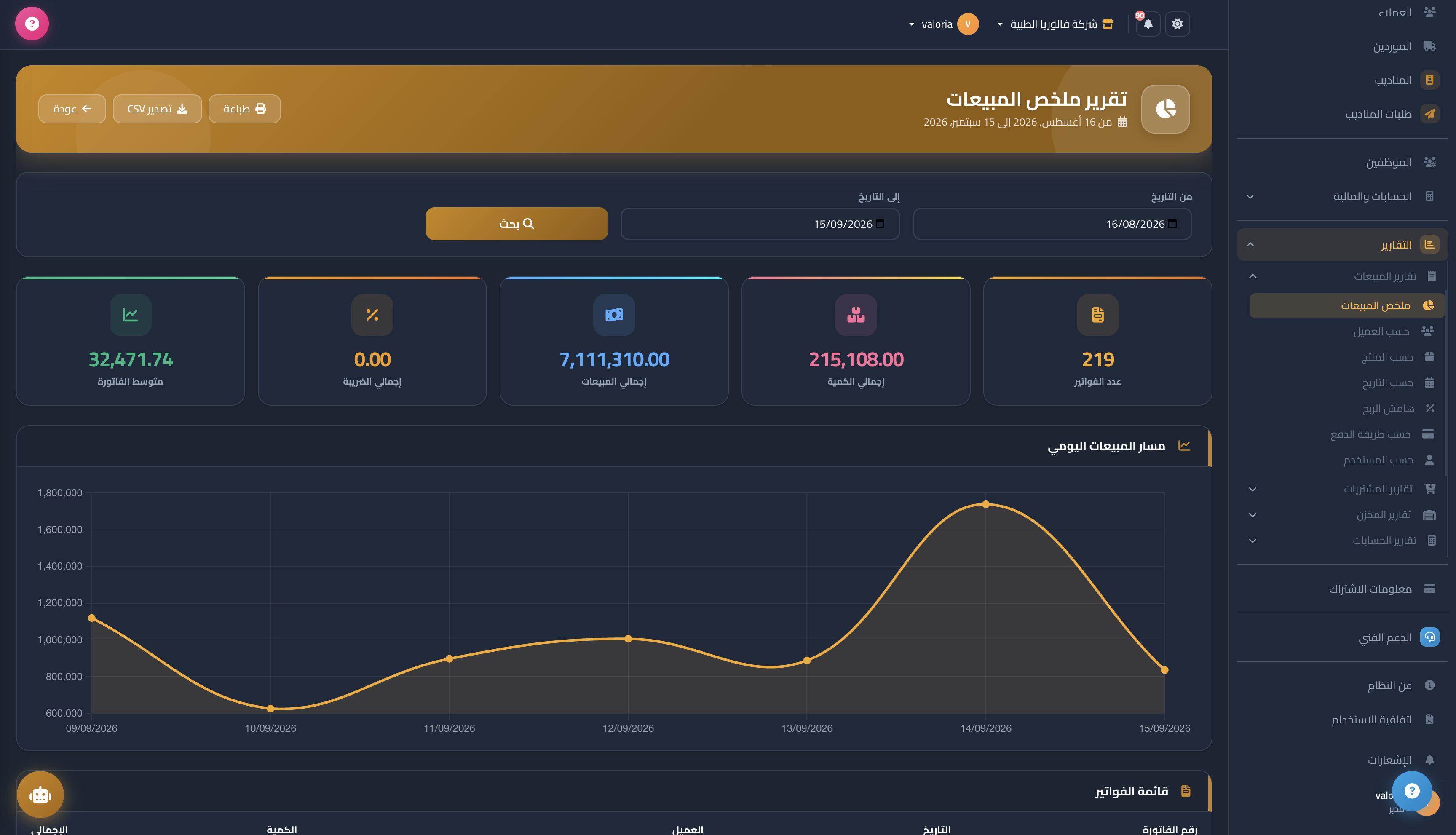Expand الحسابات والمالية sidebar section

[1342, 197]
